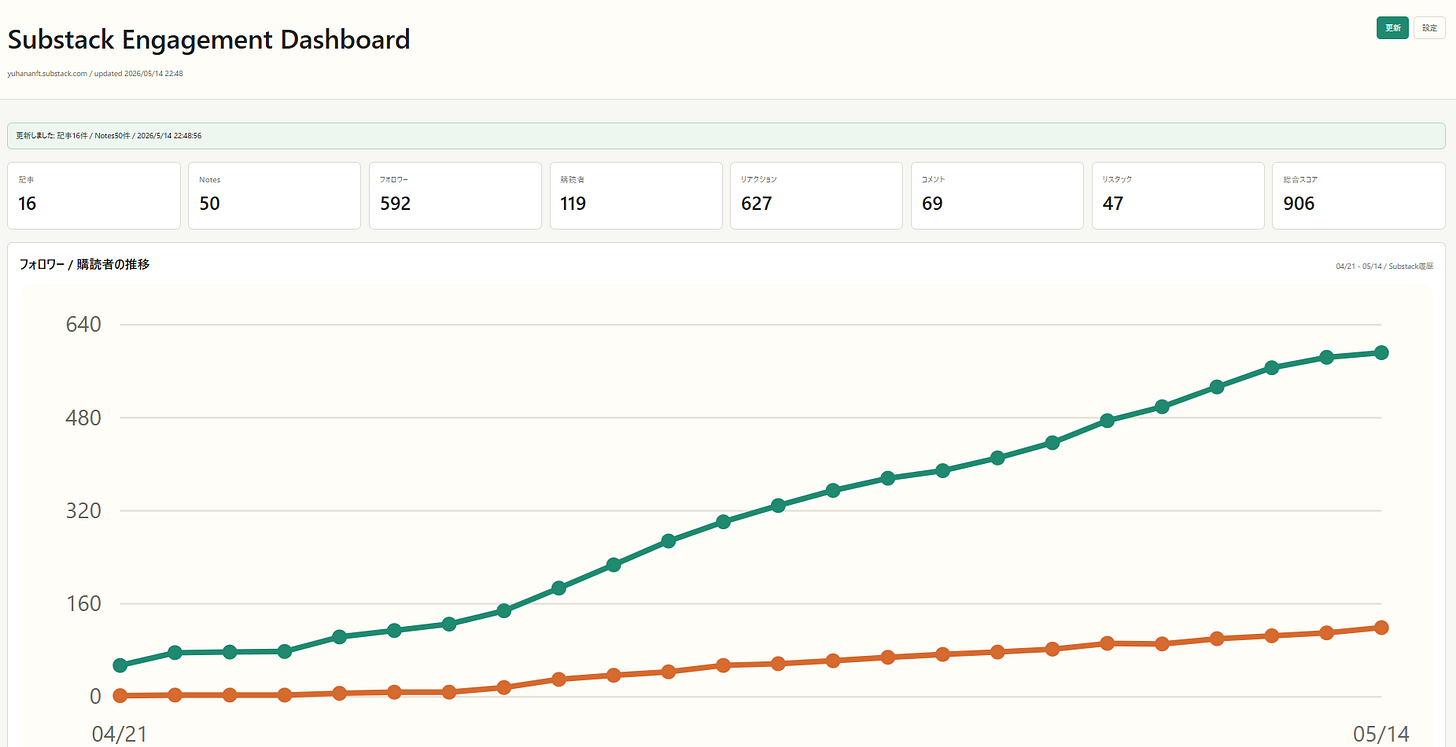Click the last green follower data point
The height and width of the screenshot is (747, 1456).
[x=1381, y=352]
